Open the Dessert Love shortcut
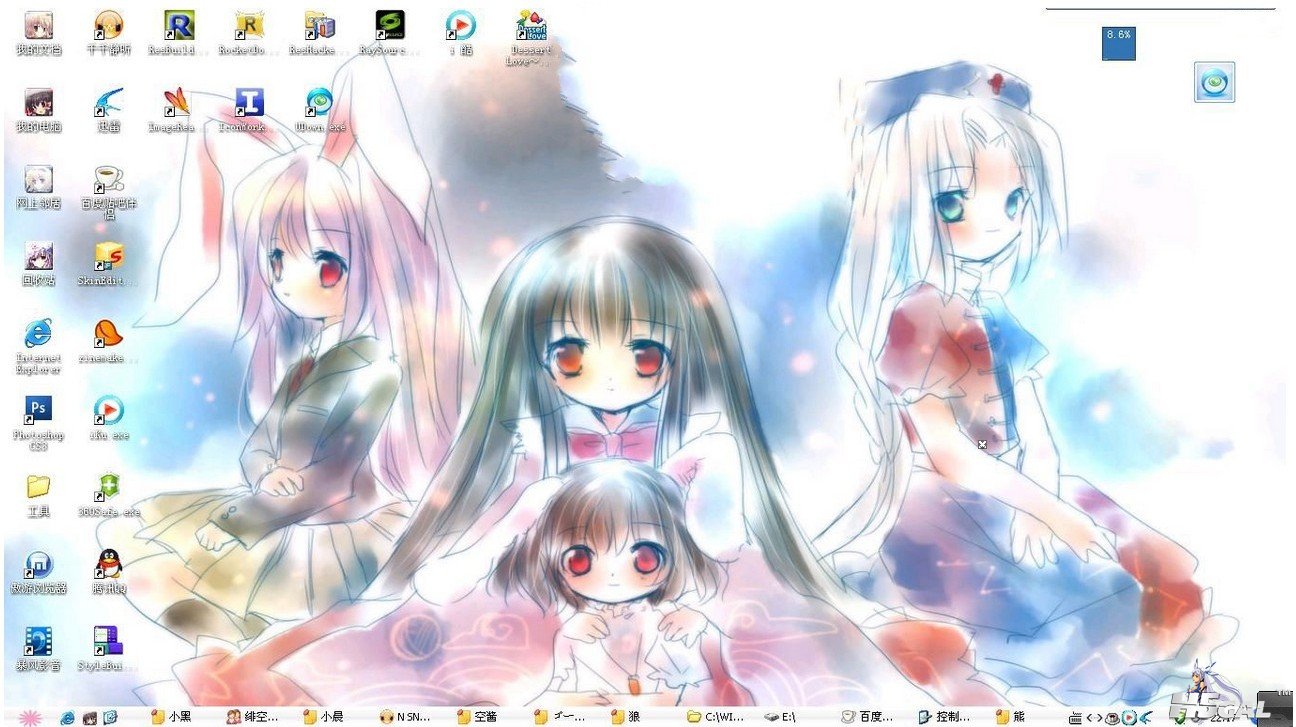 click(x=531, y=25)
